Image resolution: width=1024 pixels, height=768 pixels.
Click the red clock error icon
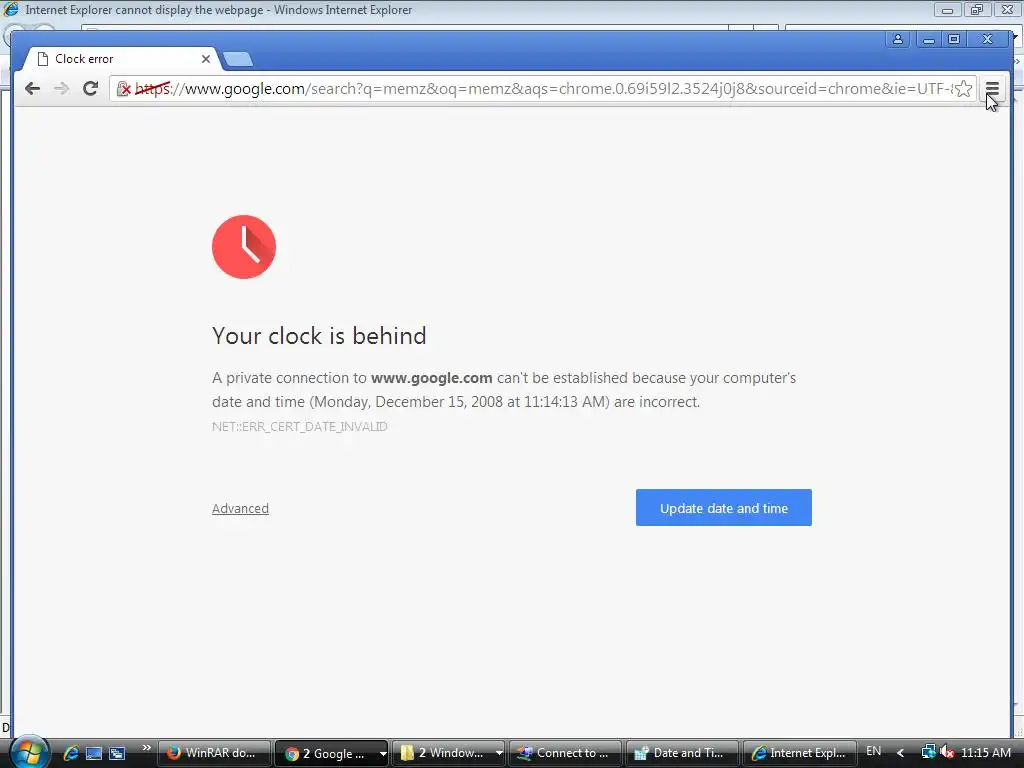click(244, 247)
